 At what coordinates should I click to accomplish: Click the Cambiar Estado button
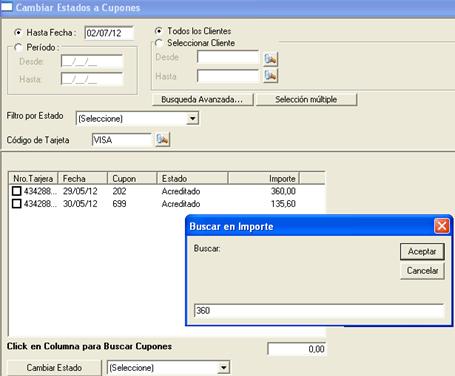tap(54, 368)
